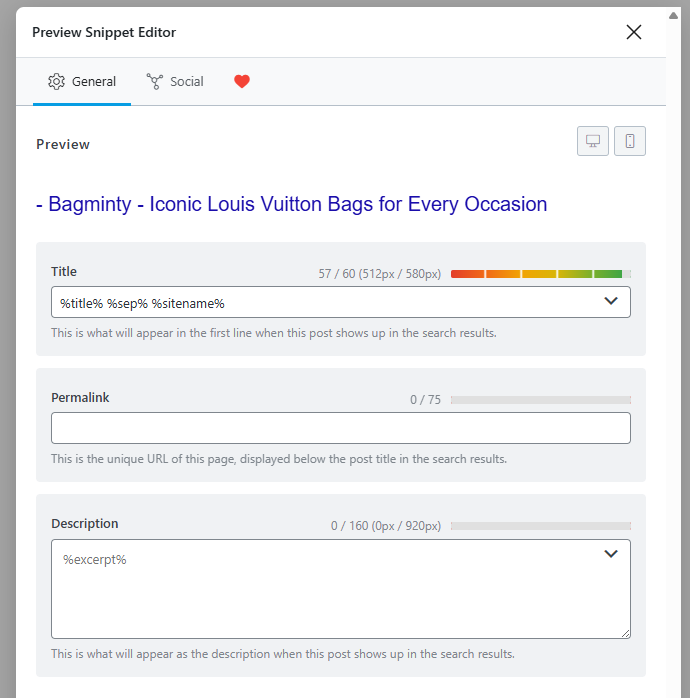Screen dimensions: 690x698
Task: Click the Permalink field label
Action: [x=80, y=397]
